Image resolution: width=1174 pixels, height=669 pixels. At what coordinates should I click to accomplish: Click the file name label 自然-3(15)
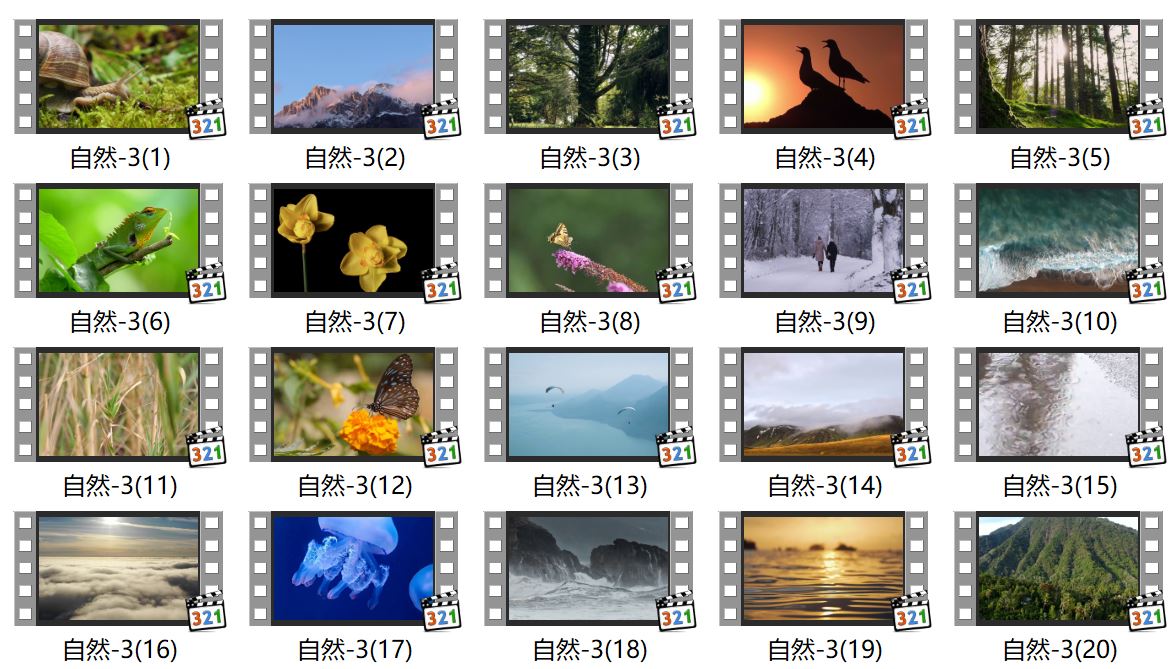(x=1059, y=486)
